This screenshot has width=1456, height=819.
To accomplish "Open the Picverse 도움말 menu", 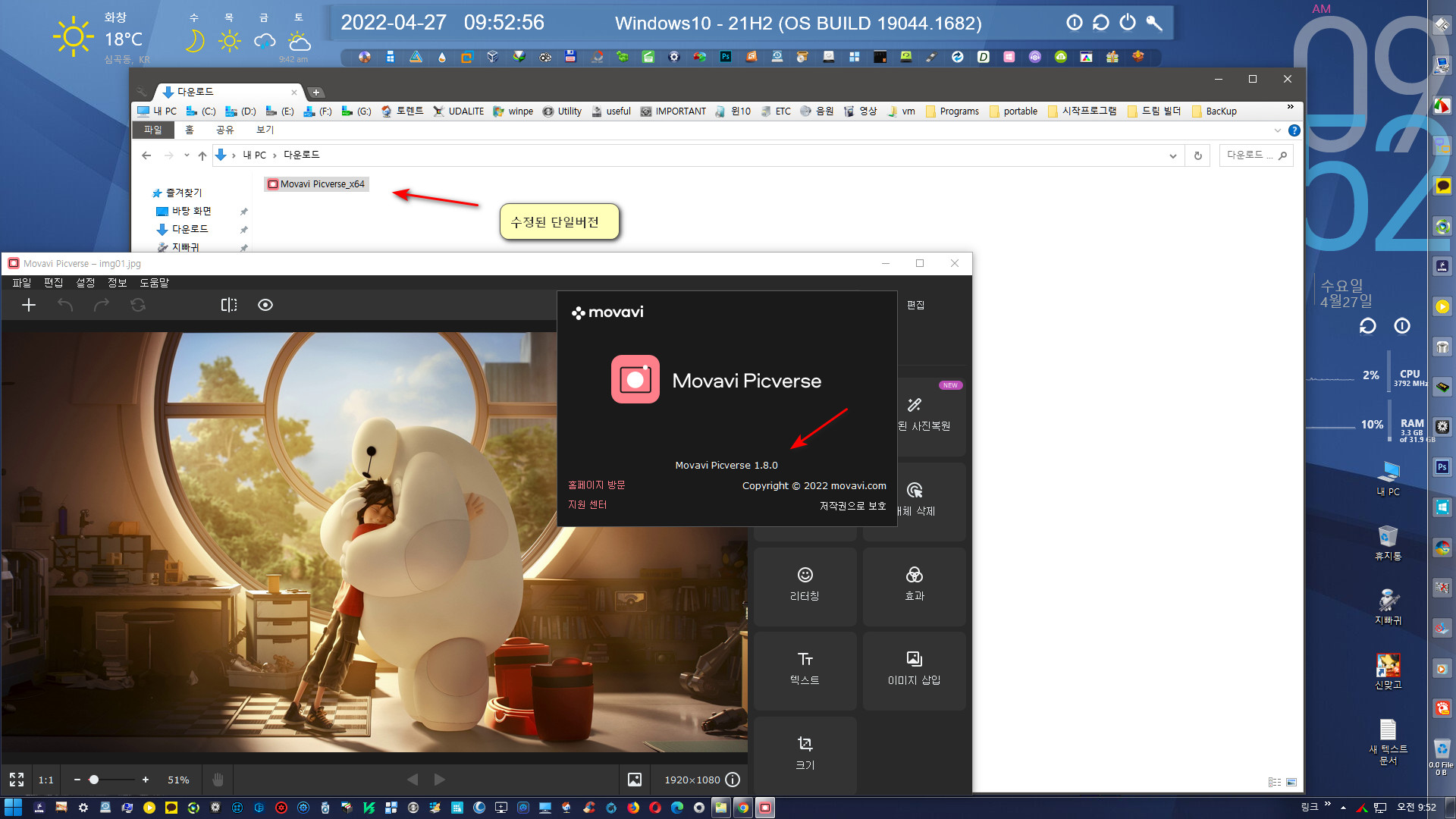I will (x=154, y=283).
